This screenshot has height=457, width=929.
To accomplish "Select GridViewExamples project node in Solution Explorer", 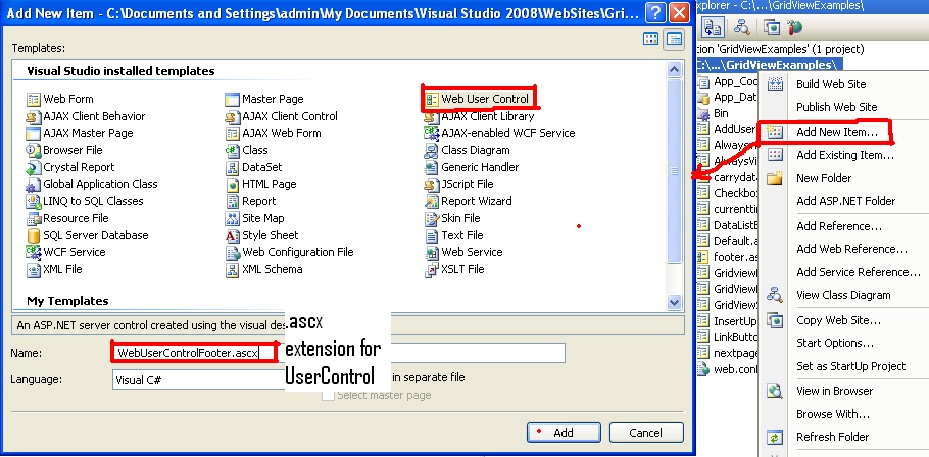I will coord(769,65).
